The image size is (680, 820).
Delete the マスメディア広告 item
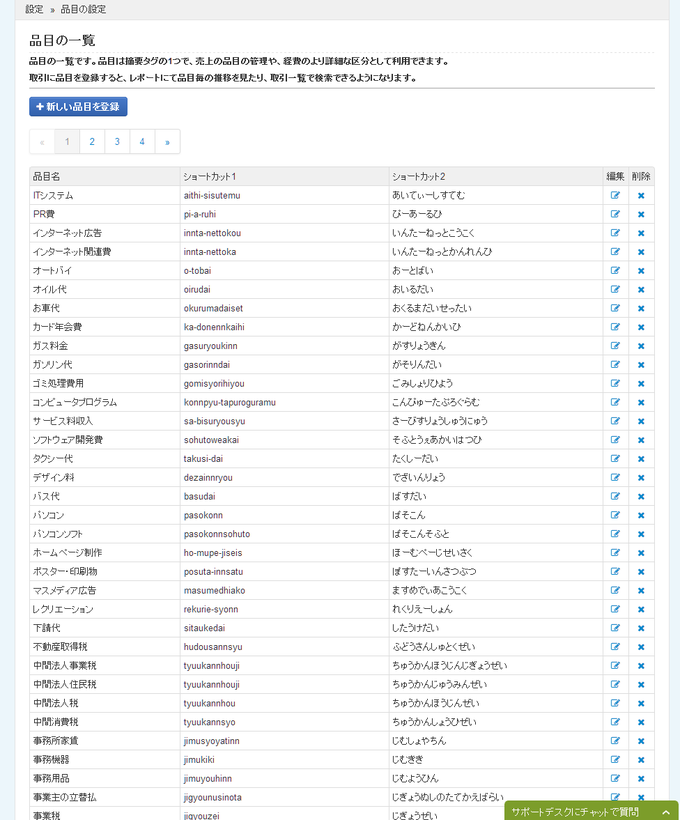(641, 591)
